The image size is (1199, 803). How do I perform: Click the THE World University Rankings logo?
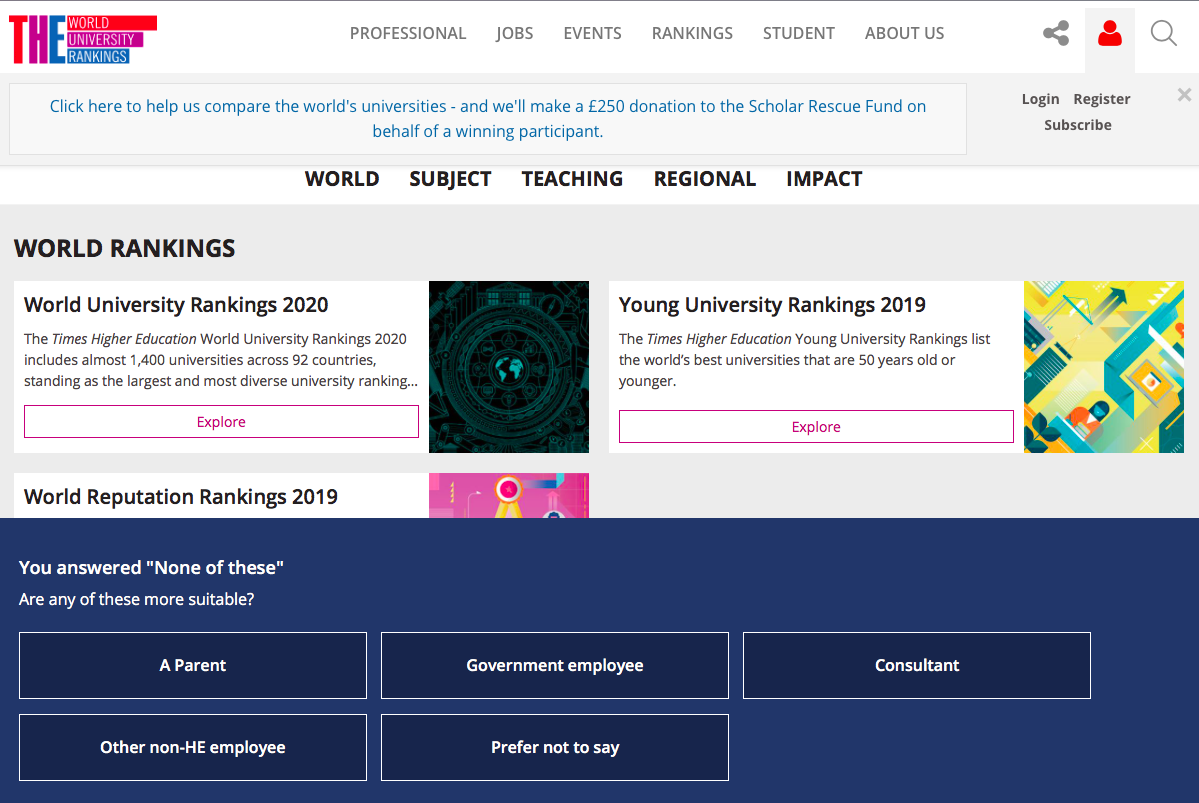click(83, 39)
